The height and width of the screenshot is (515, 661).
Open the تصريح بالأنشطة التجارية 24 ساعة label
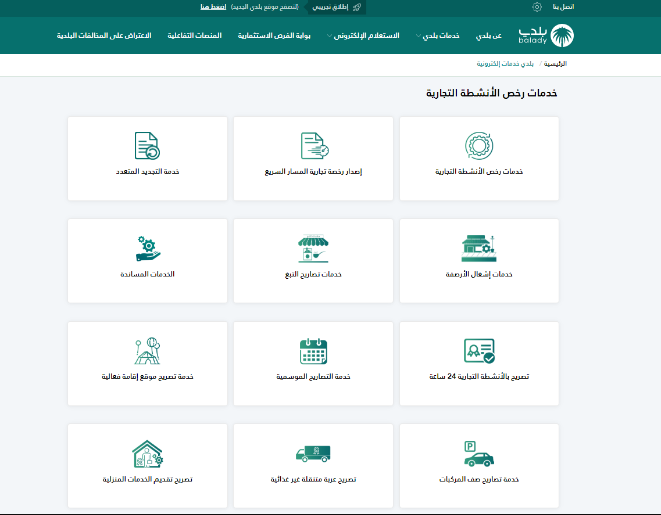[479, 376]
